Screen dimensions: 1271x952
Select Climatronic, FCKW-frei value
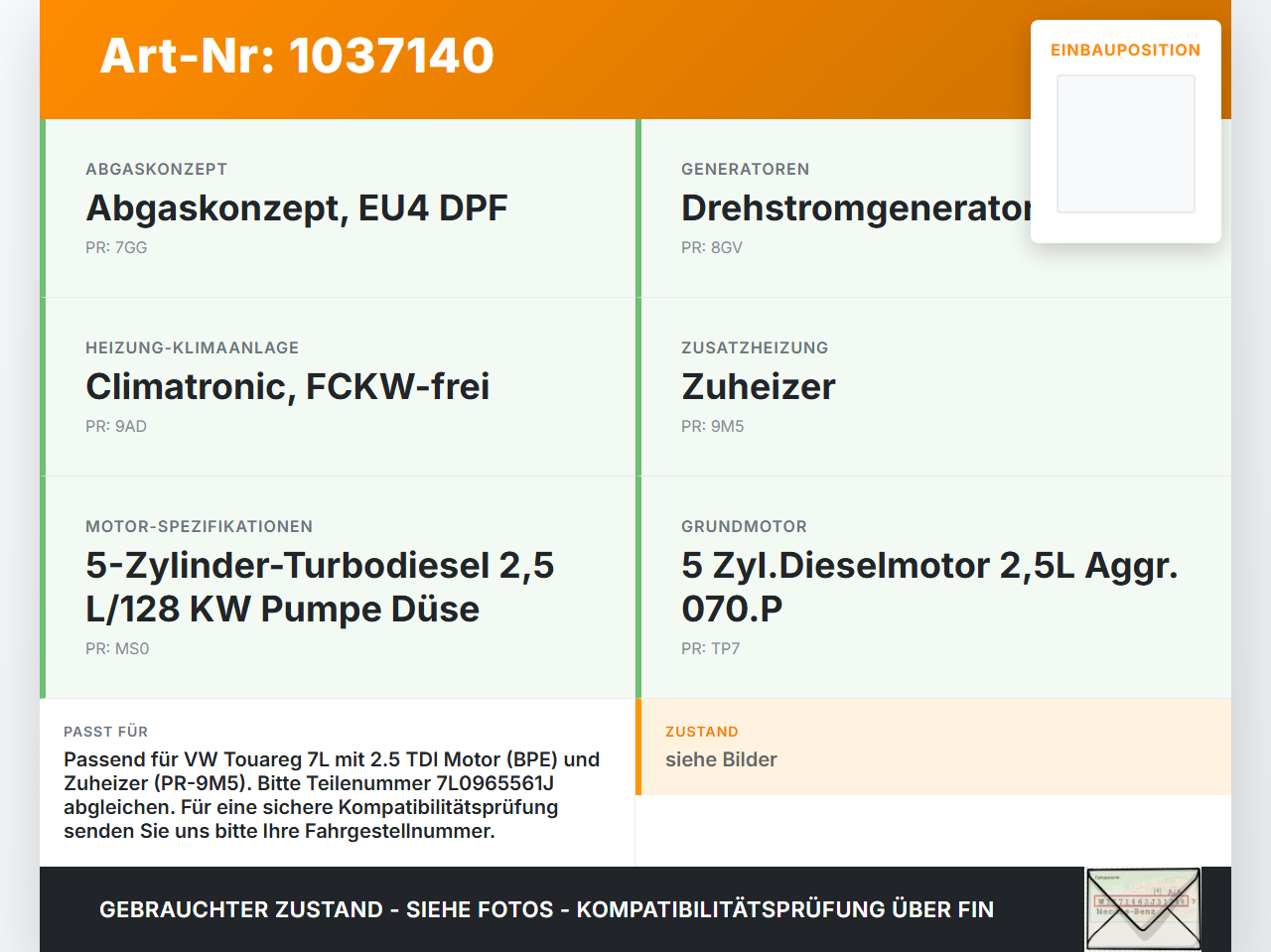(288, 386)
